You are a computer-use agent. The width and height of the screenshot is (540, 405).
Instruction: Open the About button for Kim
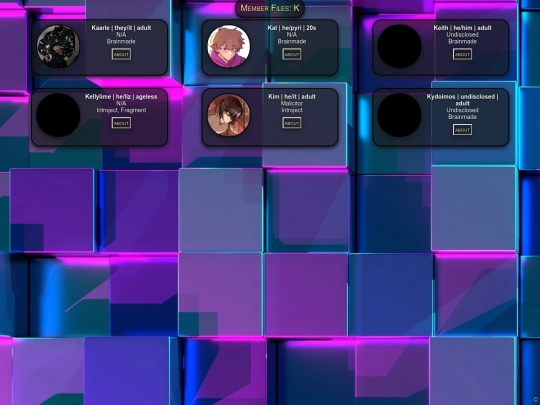(292, 123)
